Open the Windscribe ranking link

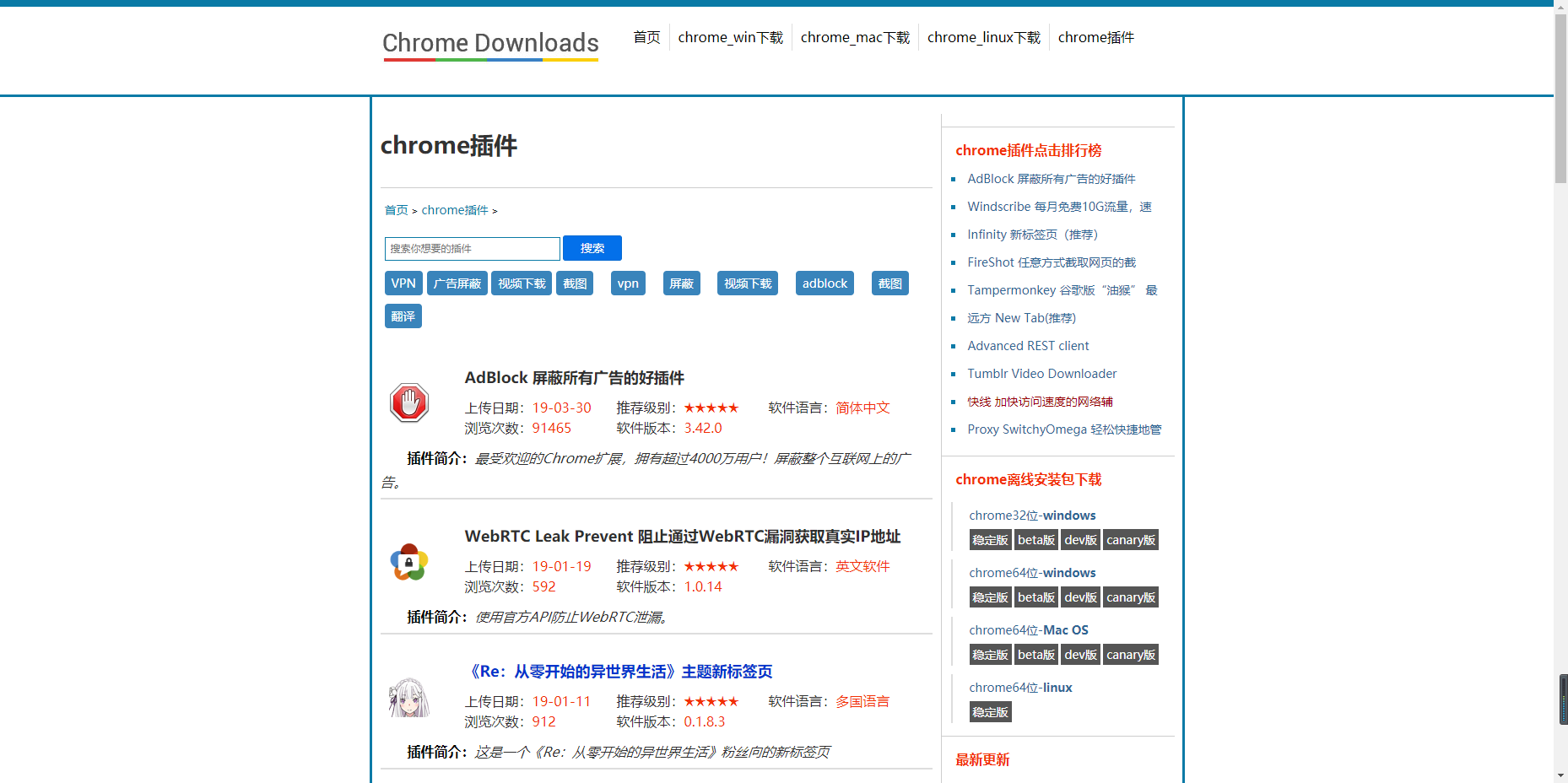coord(1060,207)
